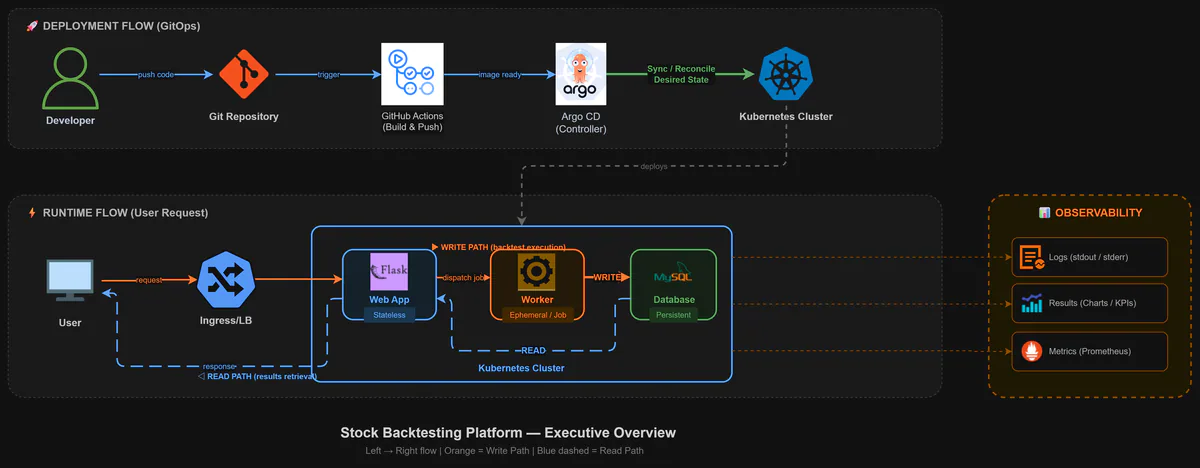Click the 'Stock Backtesting Platform — Executive Overview' title

(508, 433)
